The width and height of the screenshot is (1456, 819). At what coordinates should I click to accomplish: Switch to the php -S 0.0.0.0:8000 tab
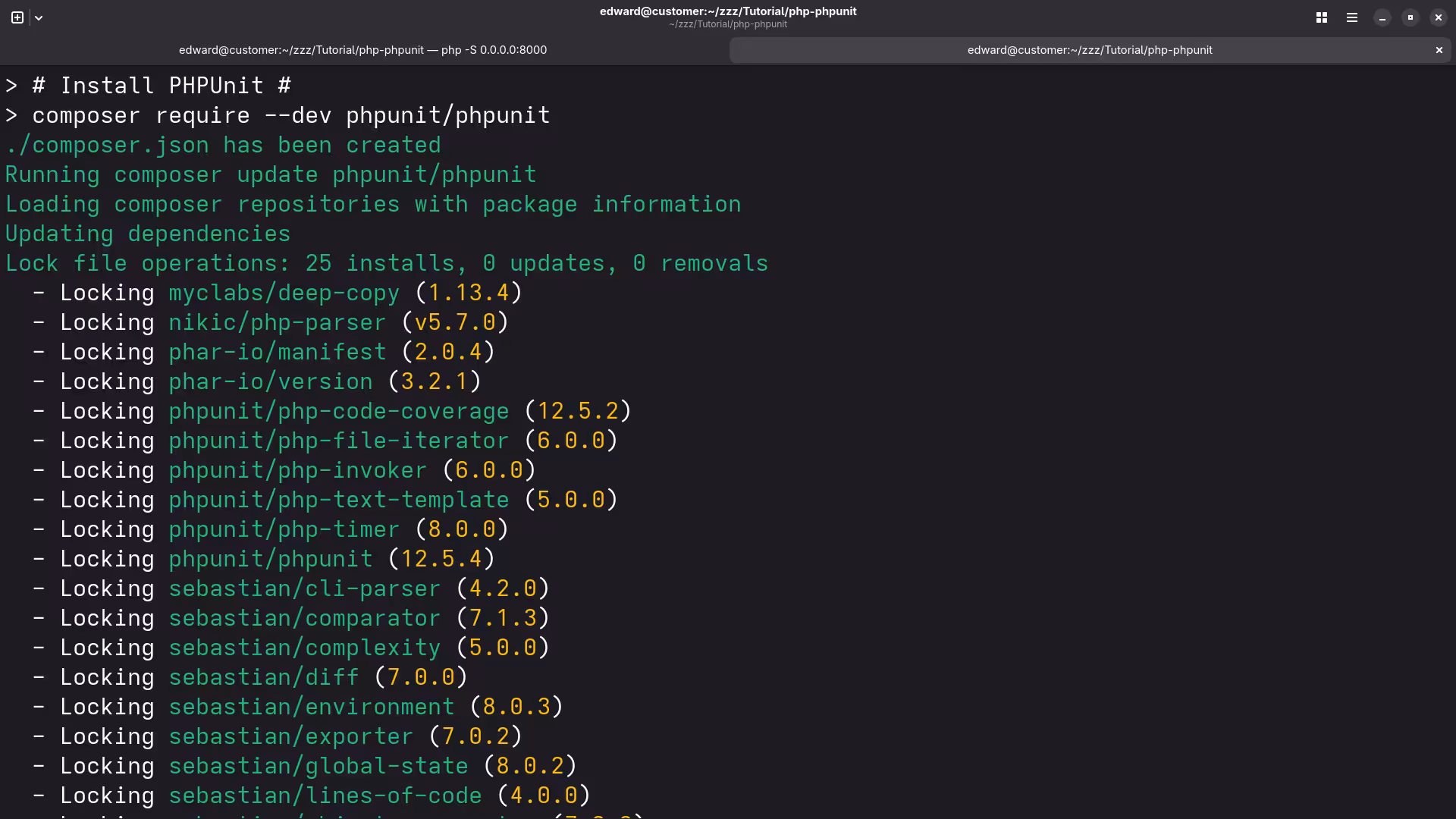tap(363, 50)
